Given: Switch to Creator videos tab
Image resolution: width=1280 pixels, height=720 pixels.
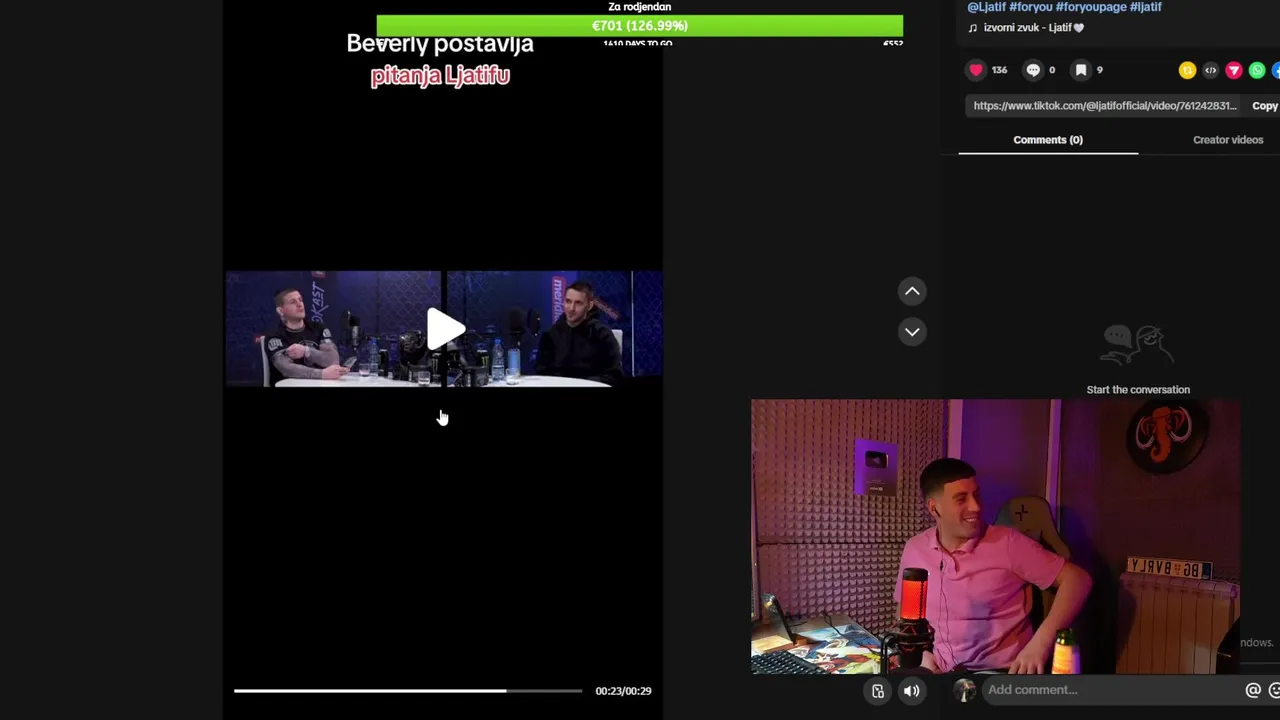Looking at the screenshot, I should 1228,140.
